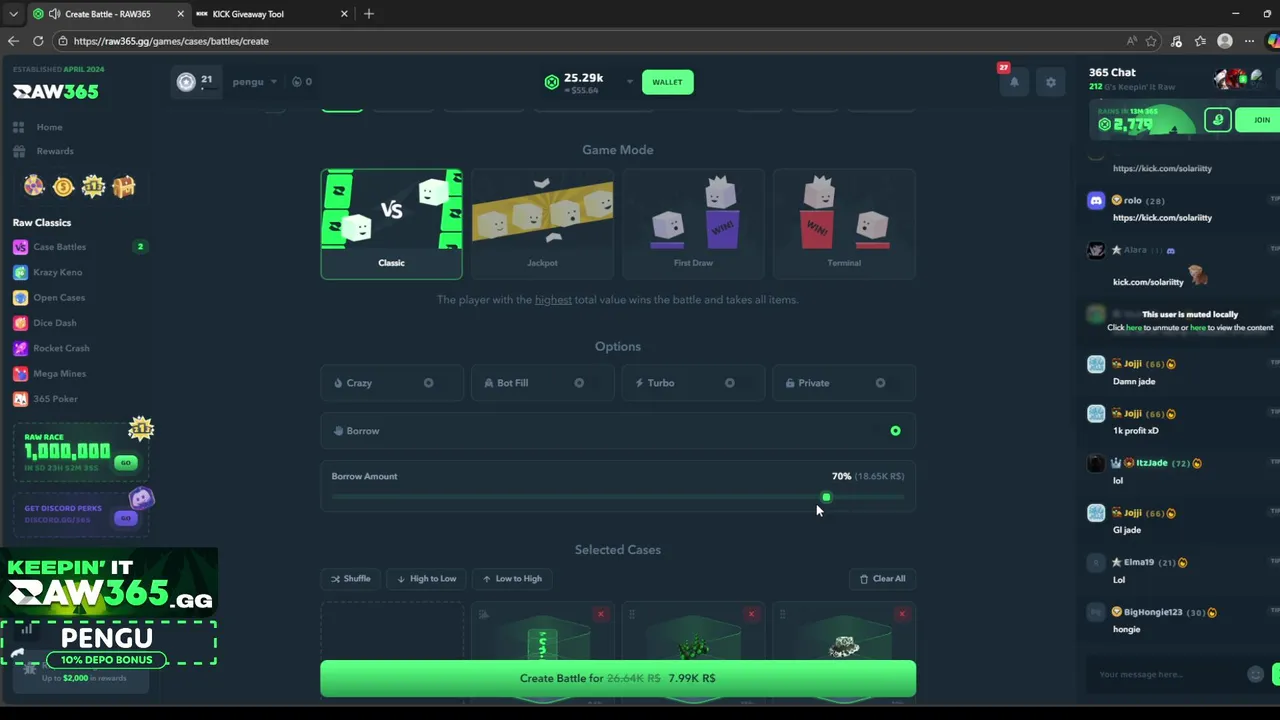Switch to the KICK Giveaway Tool tab

click(x=270, y=14)
